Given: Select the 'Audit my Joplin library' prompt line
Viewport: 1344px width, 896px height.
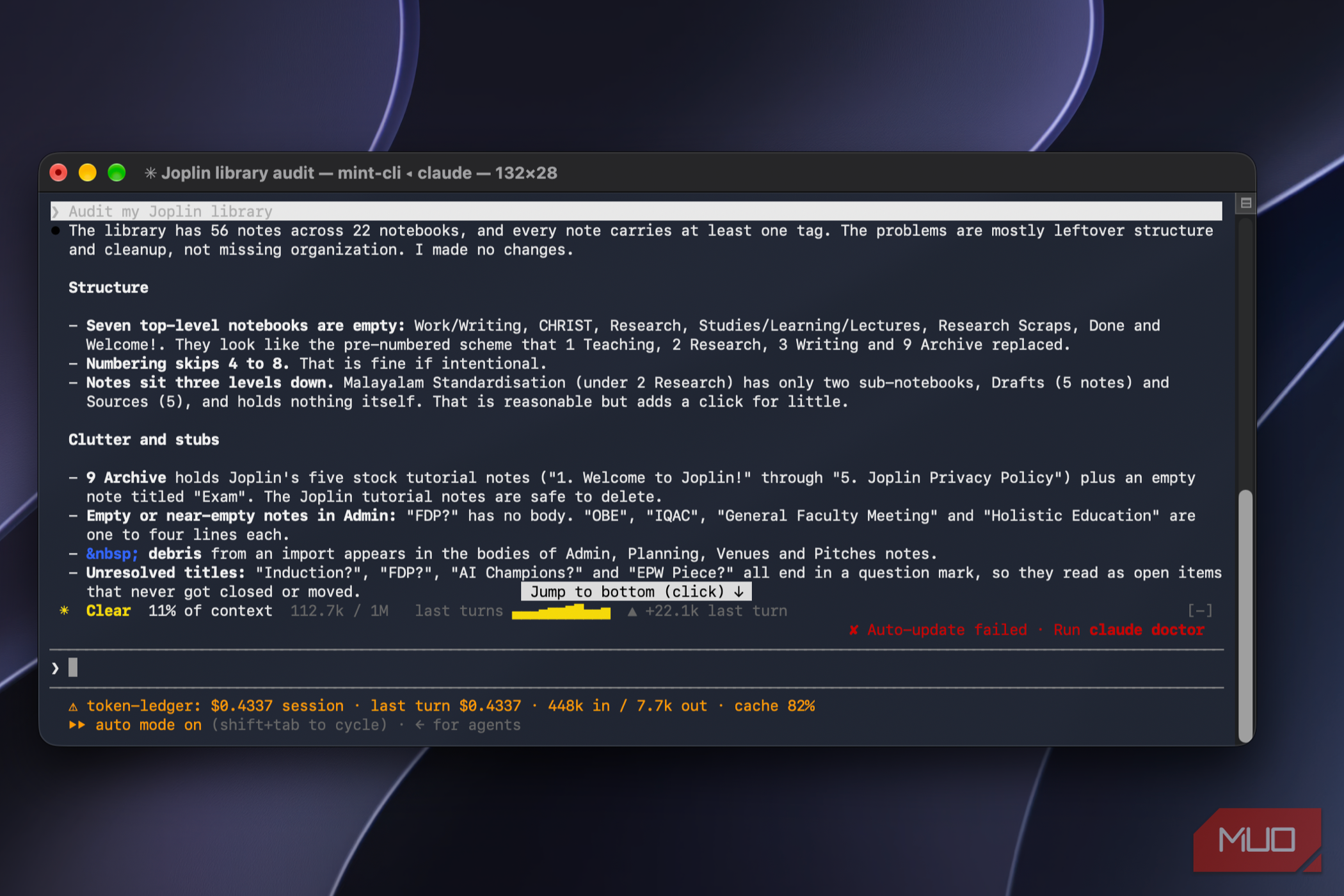Looking at the screenshot, I should pos(636,211).
